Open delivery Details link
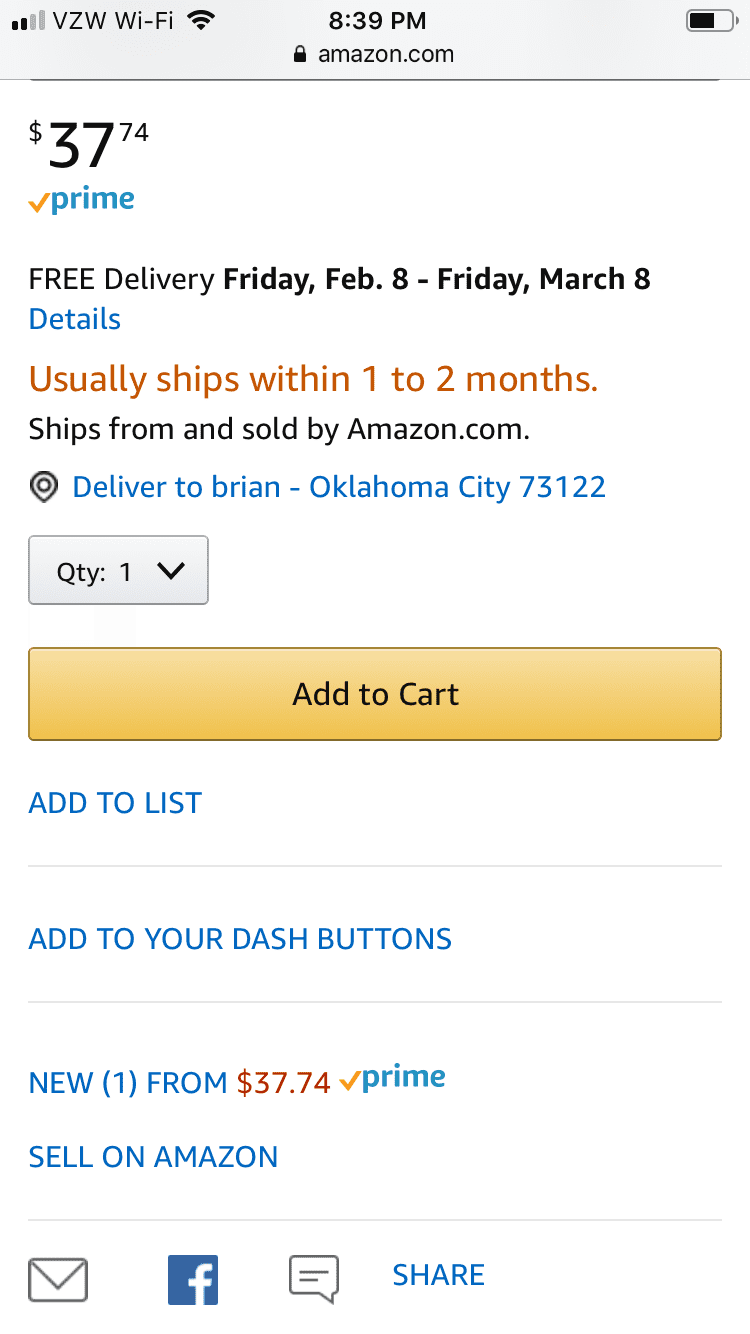 [x=75, y=319]
